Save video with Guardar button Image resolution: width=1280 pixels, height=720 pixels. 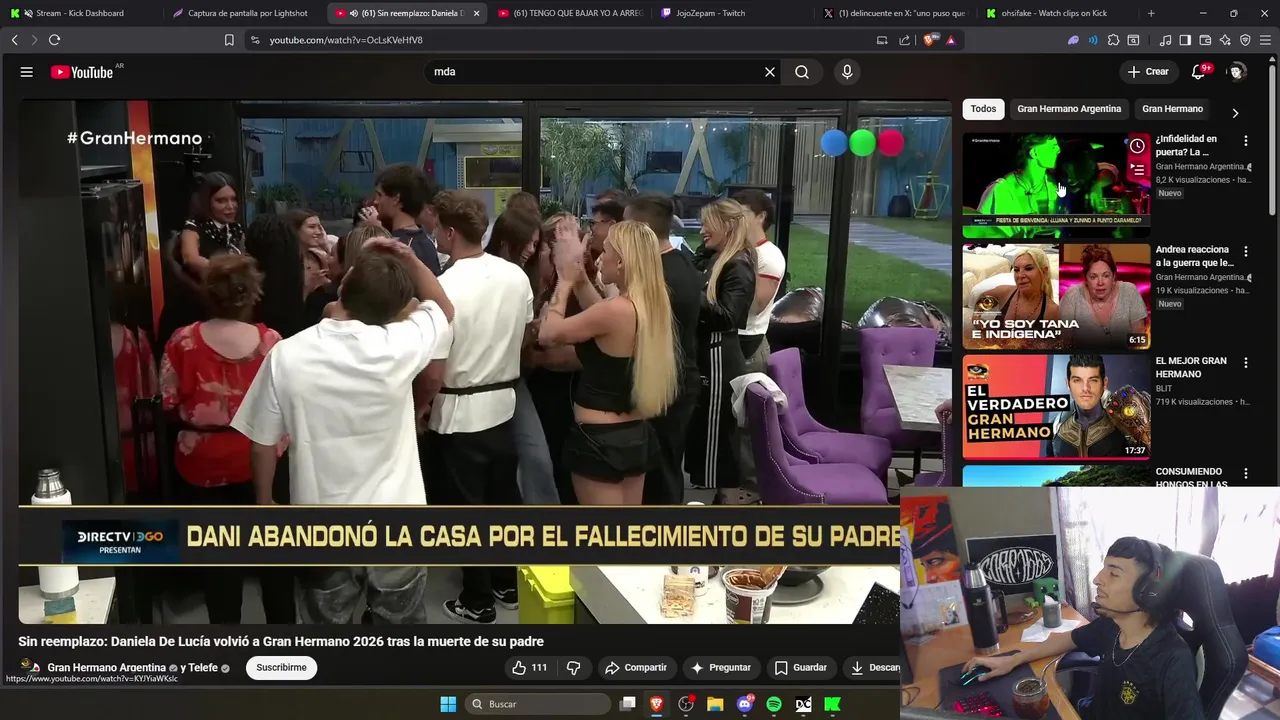tap(801, 668)
